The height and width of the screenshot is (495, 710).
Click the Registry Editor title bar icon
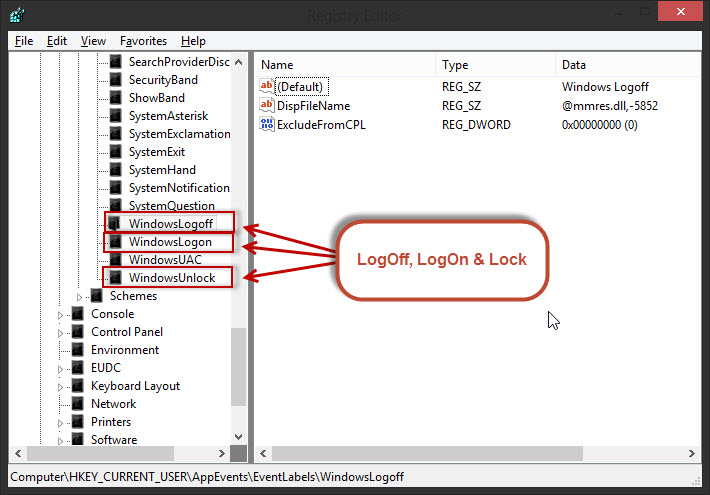(17, 15)
